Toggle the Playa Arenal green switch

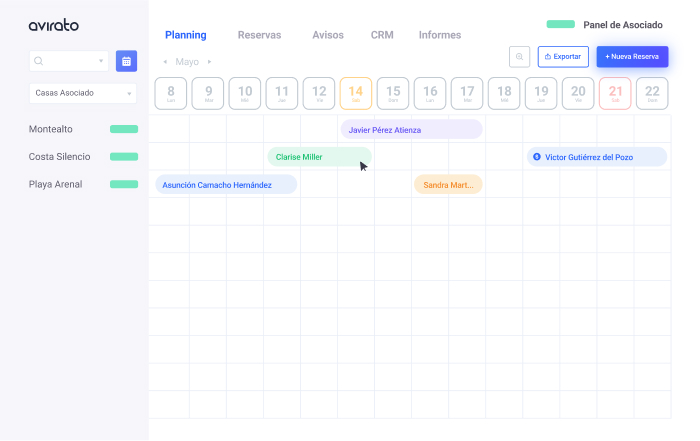pos(123,184)
